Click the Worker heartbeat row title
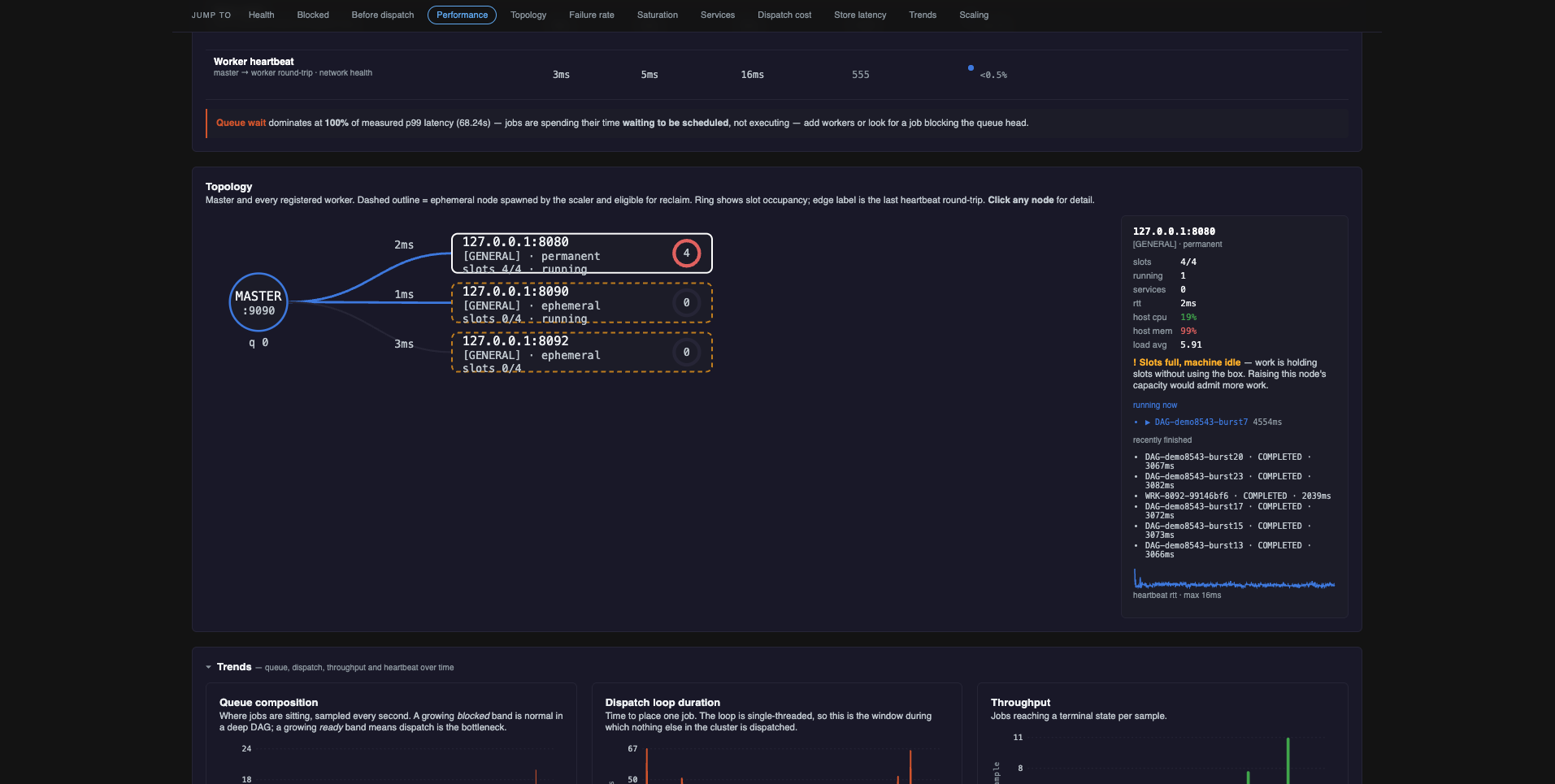This screenshot has width=1555, height=784. 254,62
